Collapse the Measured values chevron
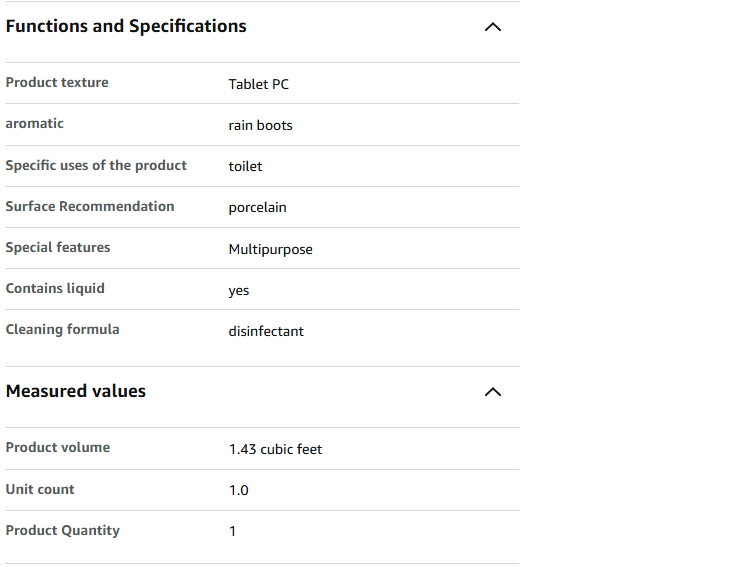Image resolution: width=747 pixels, height=567 pixels. coord(492,392)
